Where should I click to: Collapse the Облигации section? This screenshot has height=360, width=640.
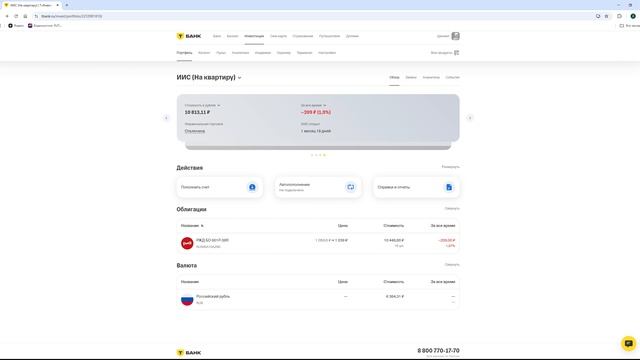coord(452,209)
